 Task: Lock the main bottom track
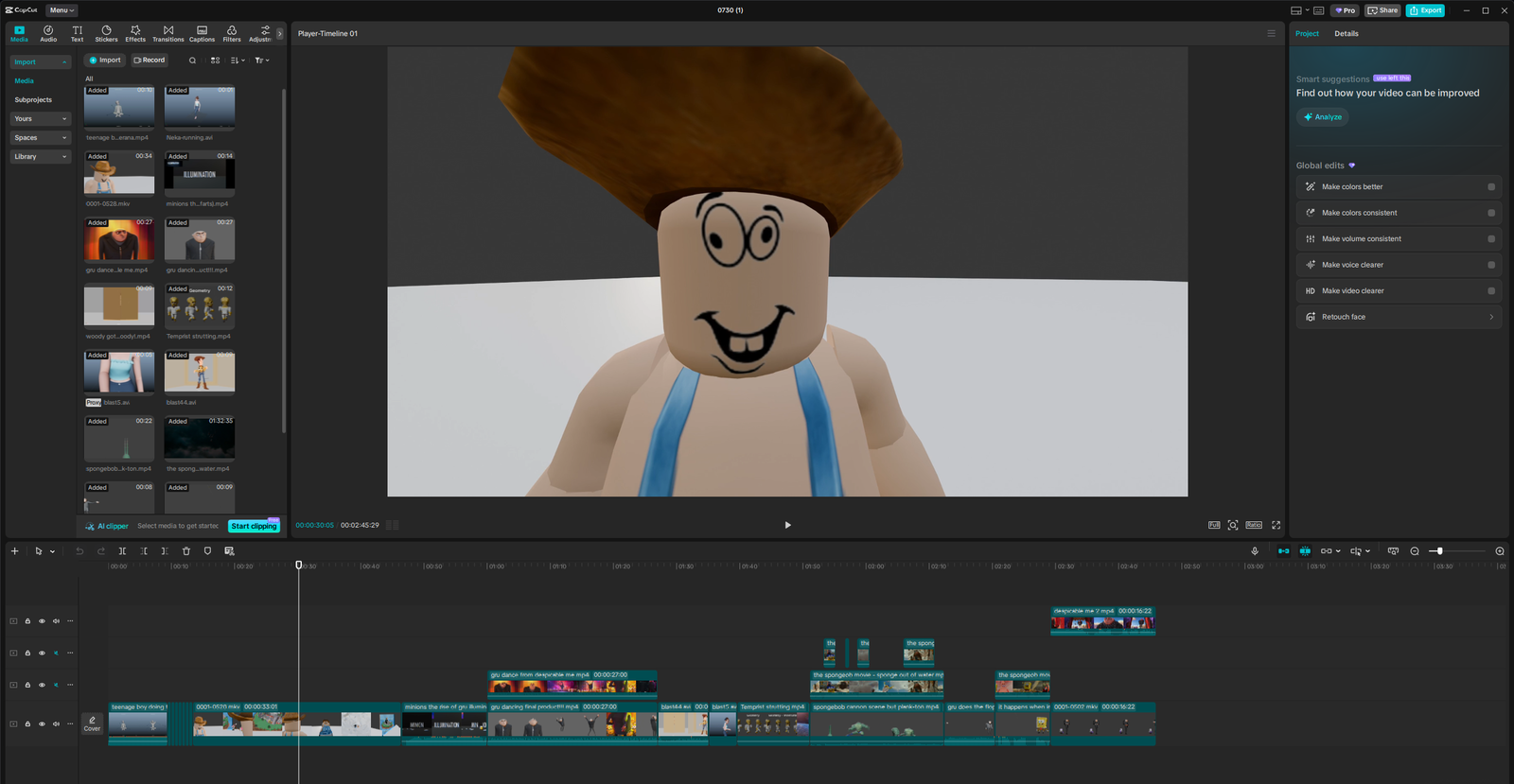coord(27,724)
